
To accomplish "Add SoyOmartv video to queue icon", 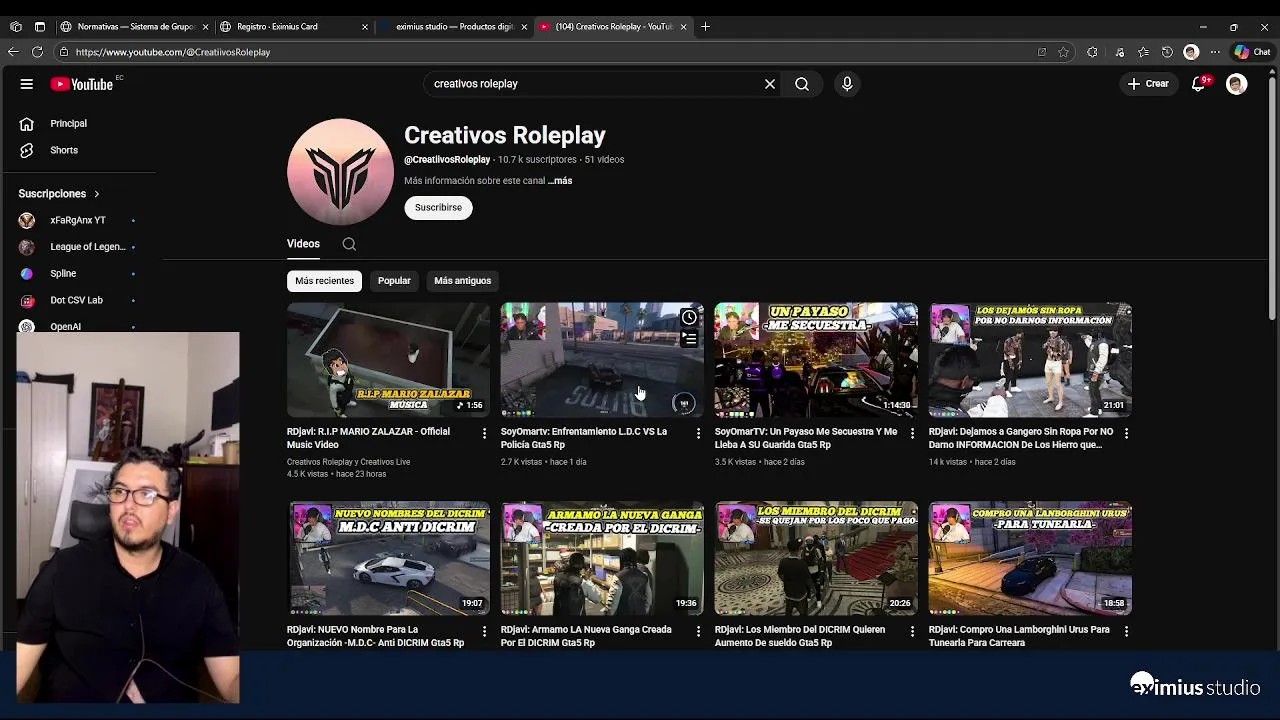I will click(689, 340).
